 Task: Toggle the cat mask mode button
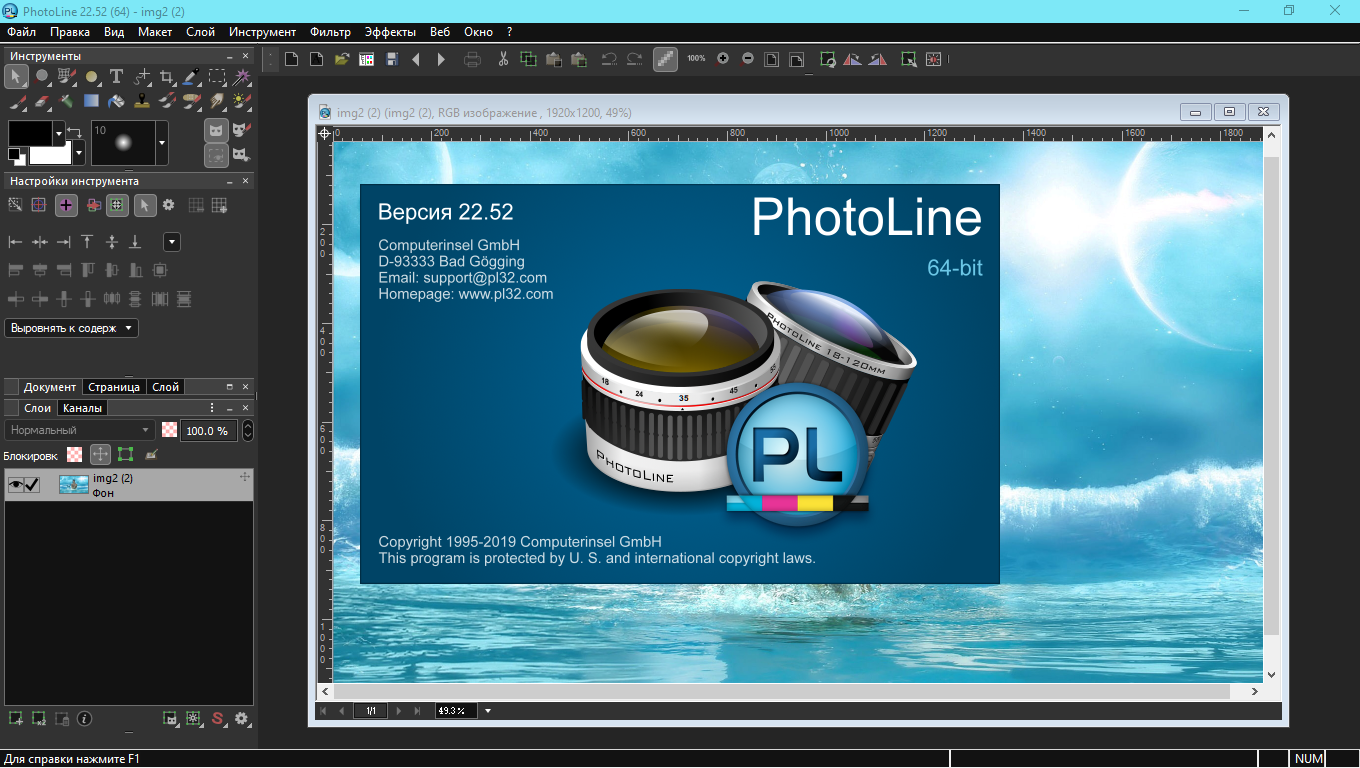217,130
